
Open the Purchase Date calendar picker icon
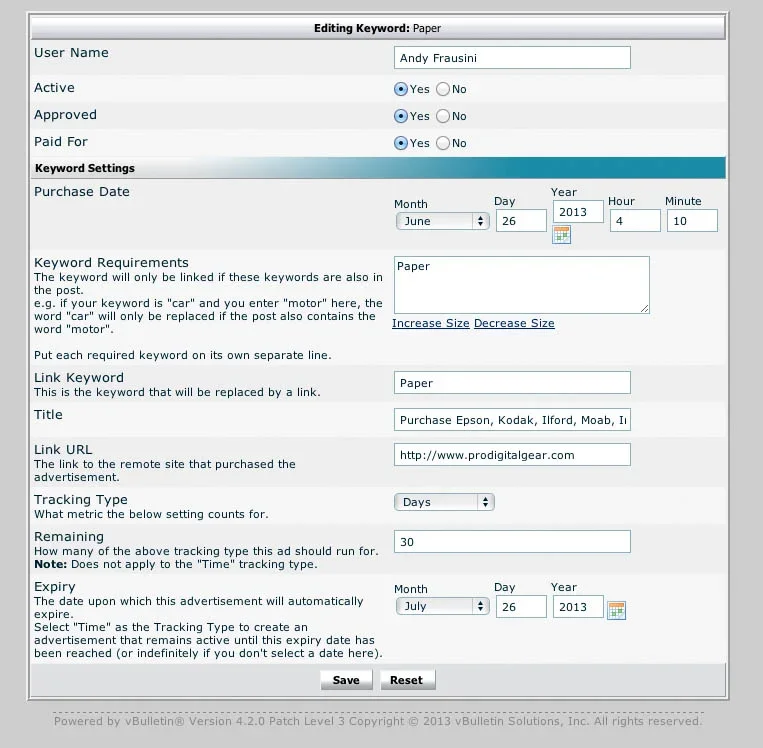coord(562,235)
